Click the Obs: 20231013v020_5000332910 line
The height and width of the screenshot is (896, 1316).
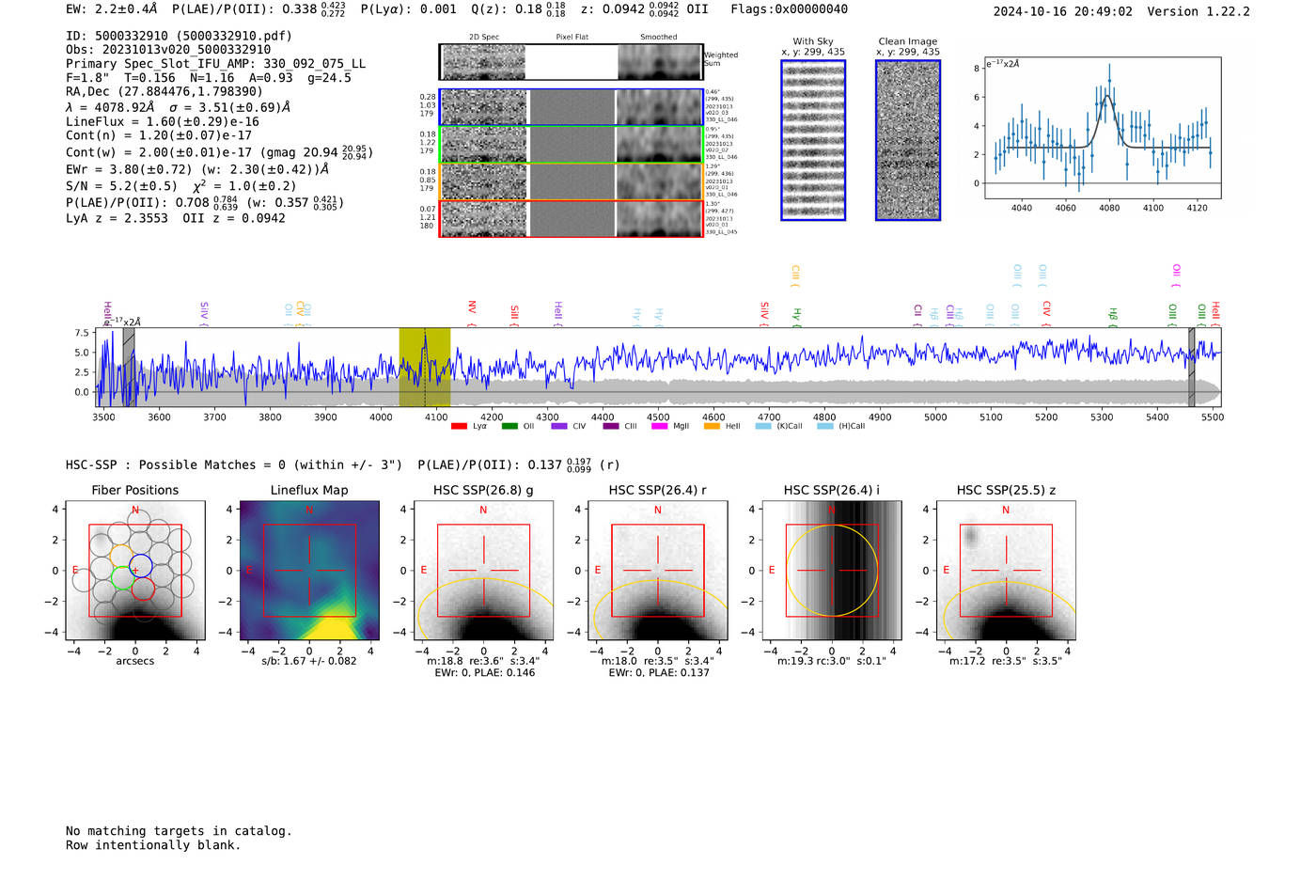168,50
